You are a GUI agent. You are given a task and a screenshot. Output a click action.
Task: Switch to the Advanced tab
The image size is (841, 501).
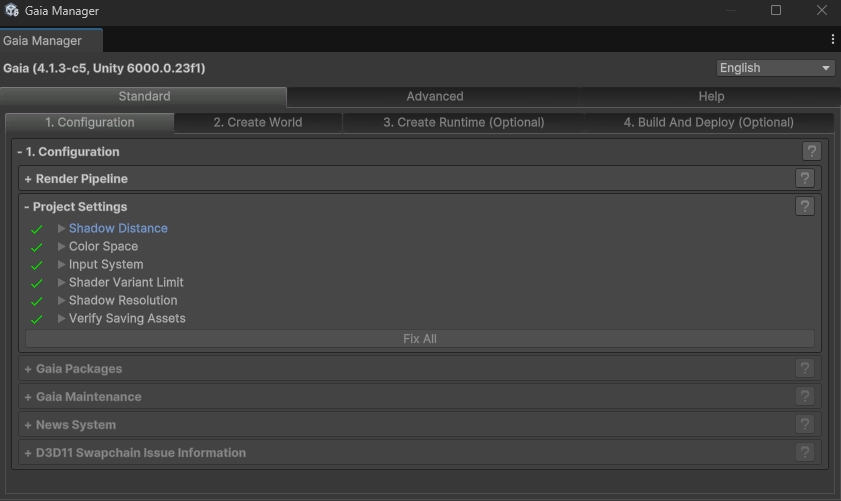[434, 97]
